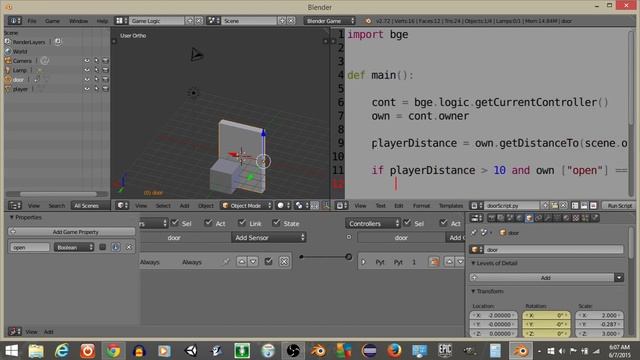
Task: Click the RenderLayers icon in outliner
Action: (8, 42)
